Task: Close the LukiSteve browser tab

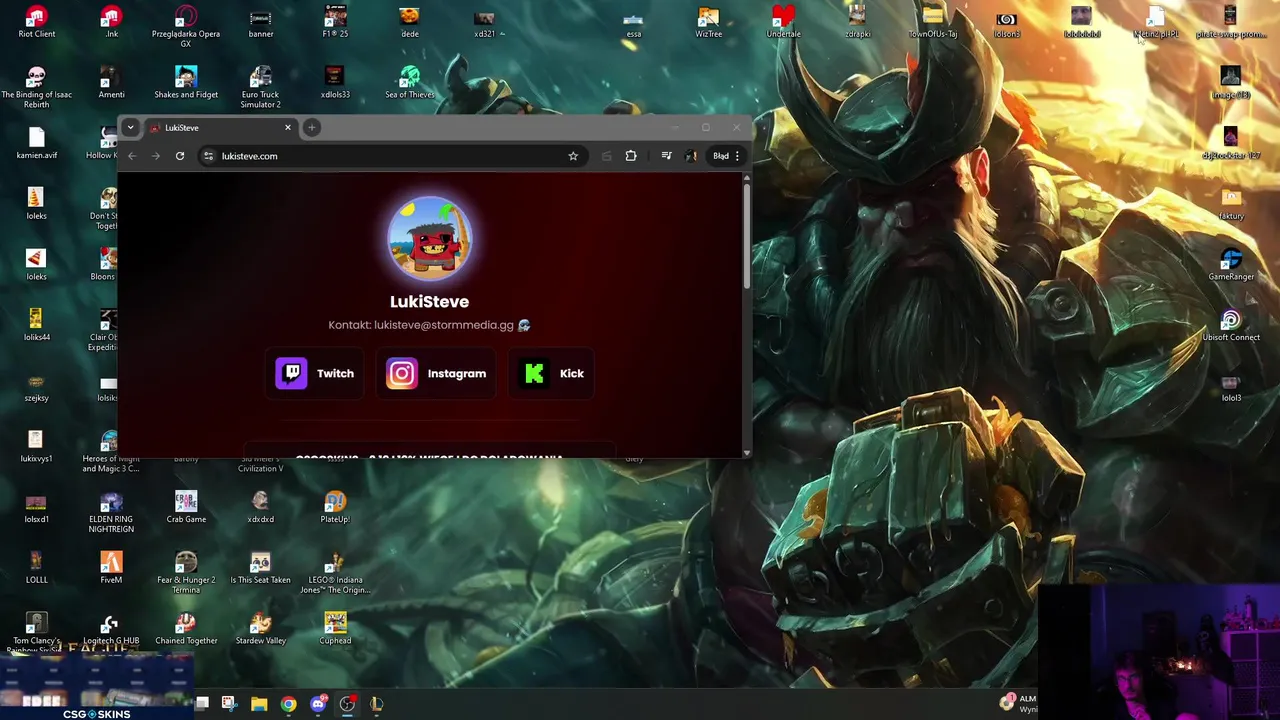Action: 288,128
